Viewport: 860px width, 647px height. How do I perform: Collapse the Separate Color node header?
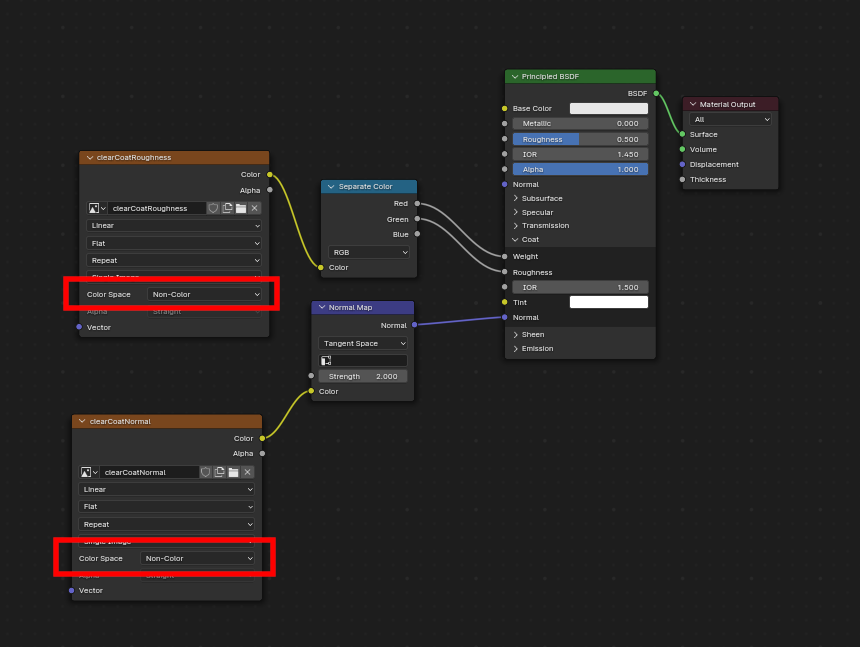coord(330,186)
